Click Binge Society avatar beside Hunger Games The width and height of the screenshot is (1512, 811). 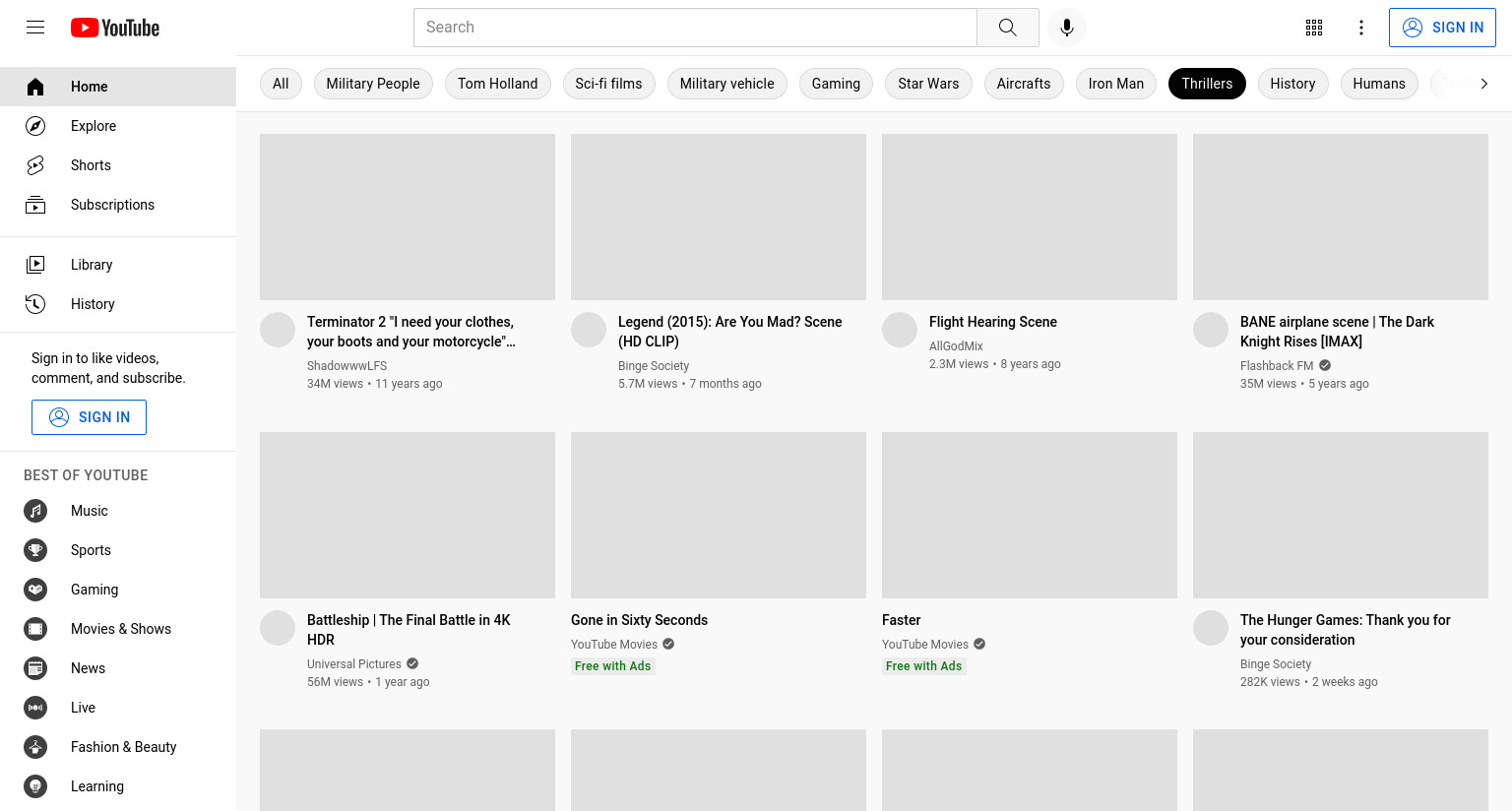tap(1211, 628)
